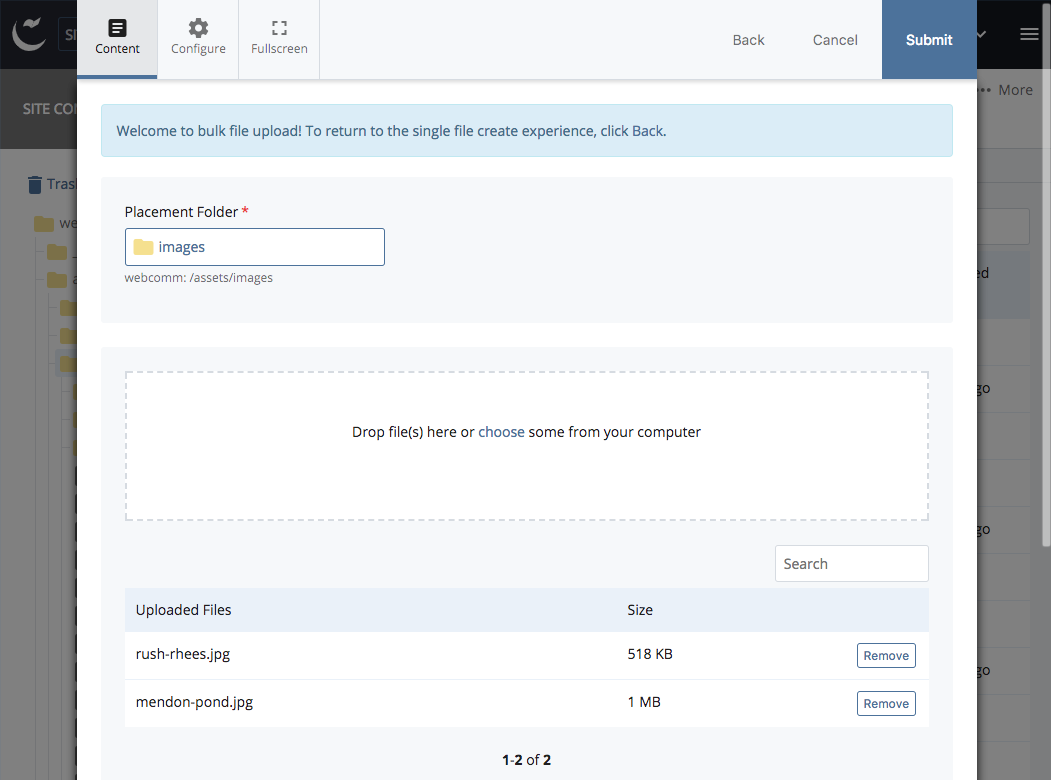The image size is (1051, 780).
Task: Click the Uploaded Files column header
Action: tap(183, 610)
